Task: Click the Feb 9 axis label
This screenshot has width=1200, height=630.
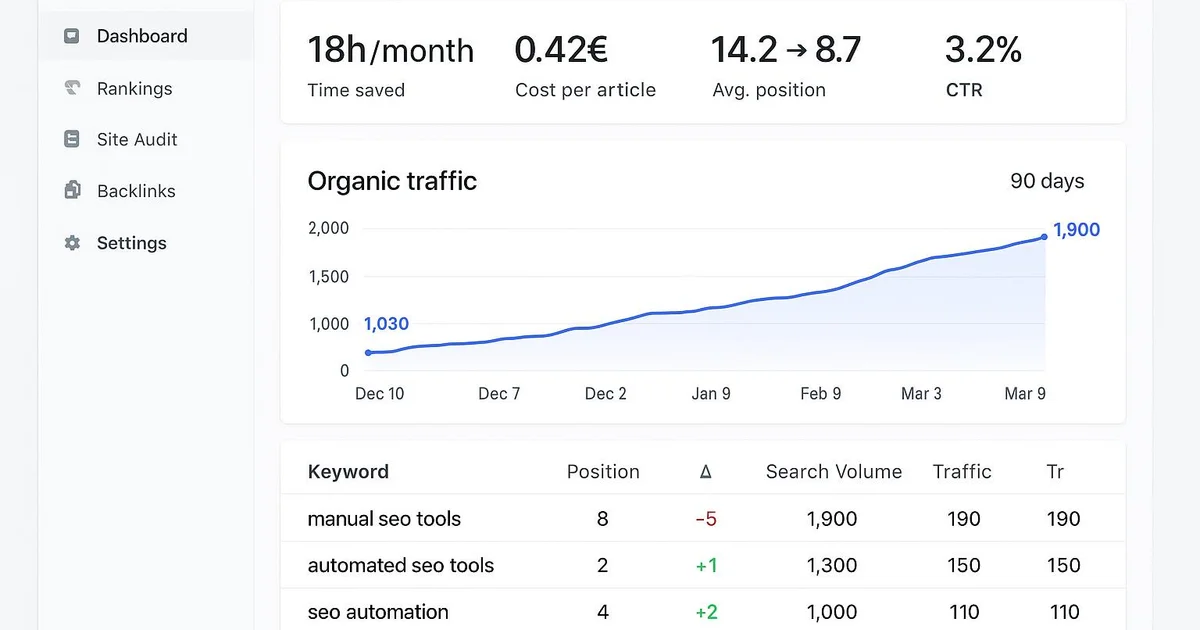Action: click(821, 394)
